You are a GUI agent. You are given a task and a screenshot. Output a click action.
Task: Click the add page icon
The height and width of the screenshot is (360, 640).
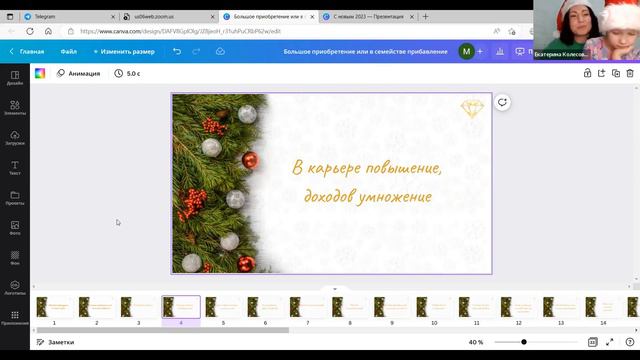click(601, 73)
